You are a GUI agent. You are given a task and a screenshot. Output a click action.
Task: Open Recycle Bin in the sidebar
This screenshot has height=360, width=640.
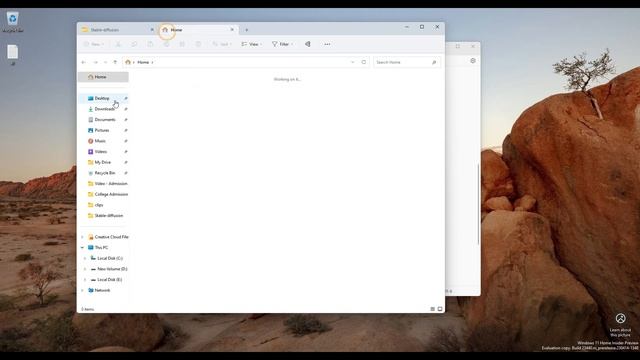[x=103, y=173]
